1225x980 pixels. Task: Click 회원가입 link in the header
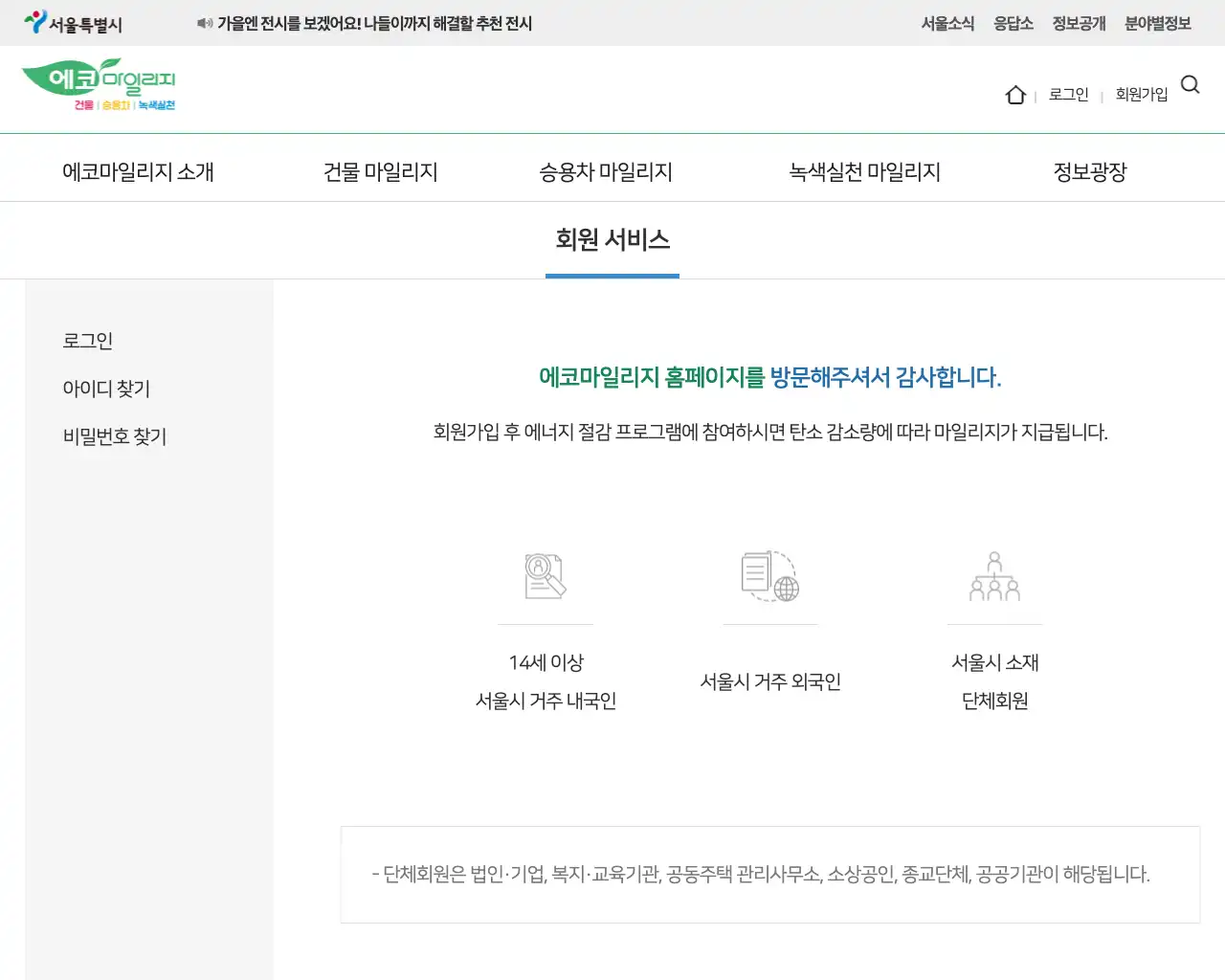[1142, 94]
